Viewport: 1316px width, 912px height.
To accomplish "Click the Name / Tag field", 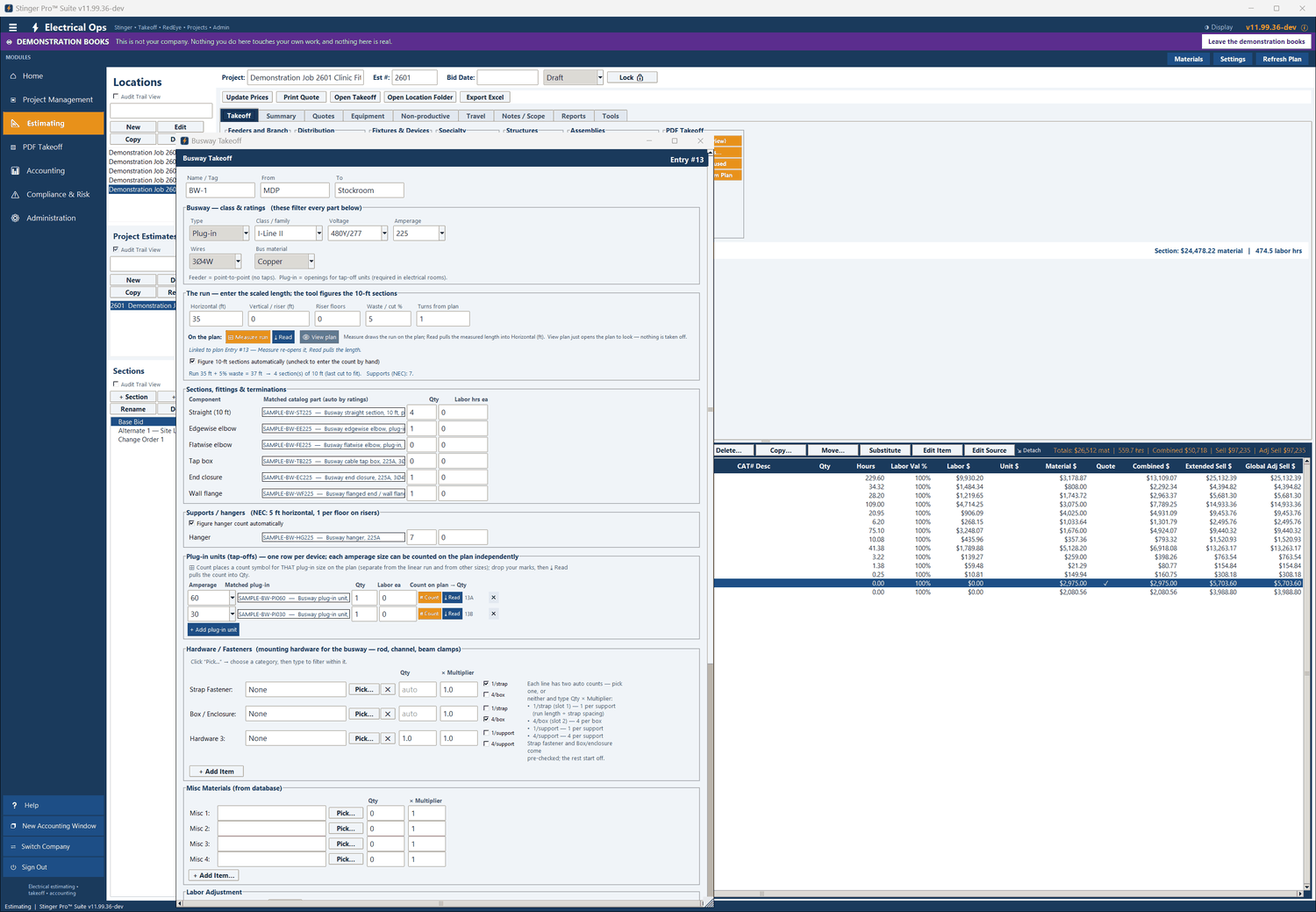I will [x=220, y=190].
